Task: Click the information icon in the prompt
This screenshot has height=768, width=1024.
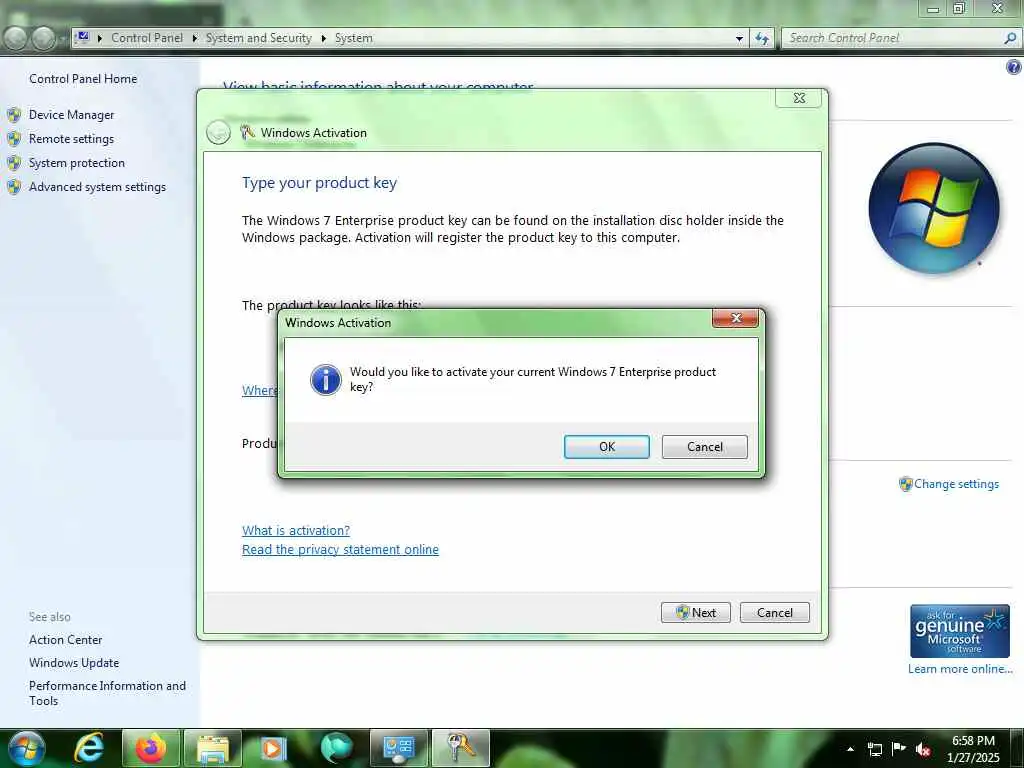Action: tap(325, 379)
